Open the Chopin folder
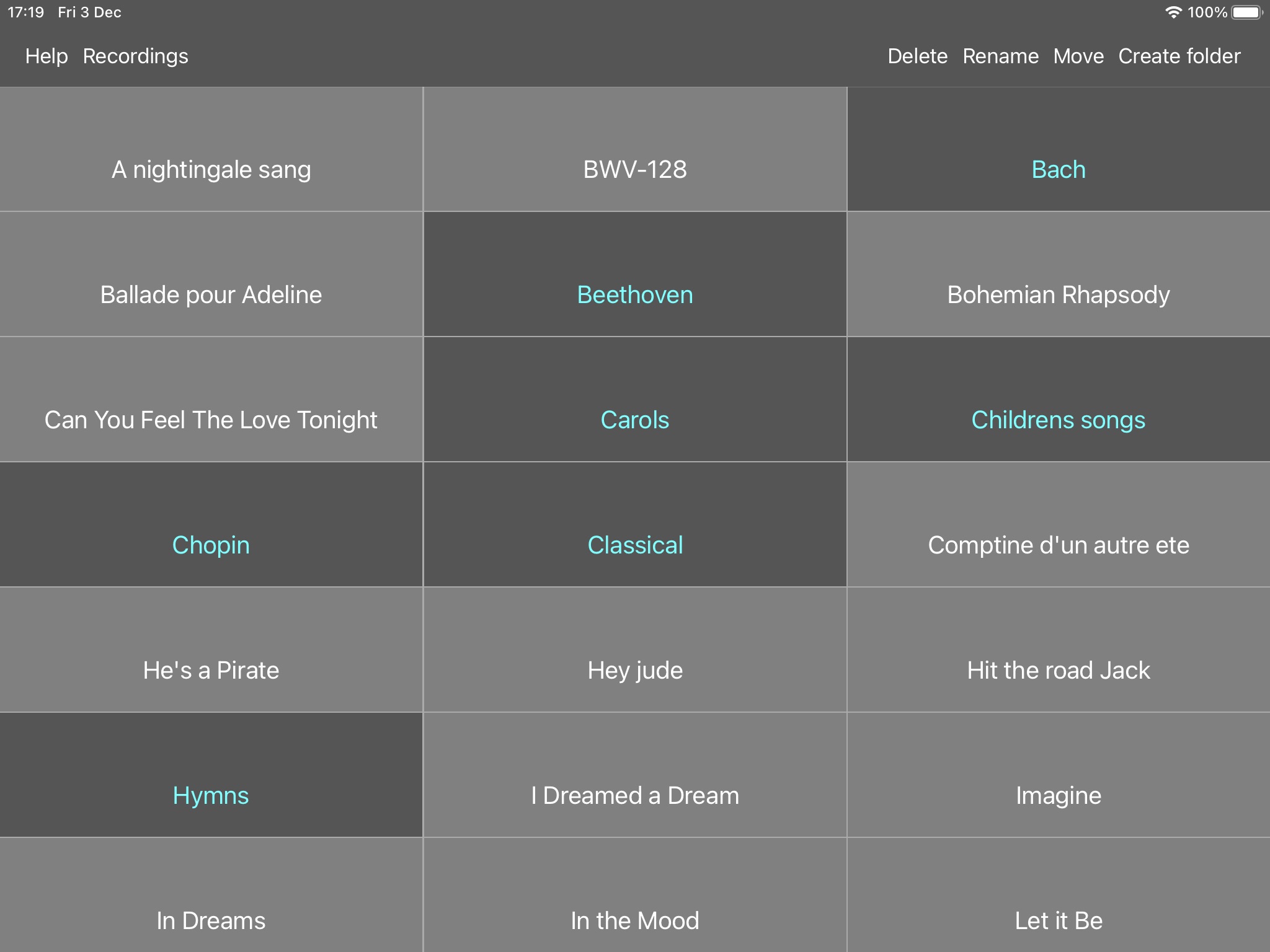The image size is (1270, 952). 211,543
